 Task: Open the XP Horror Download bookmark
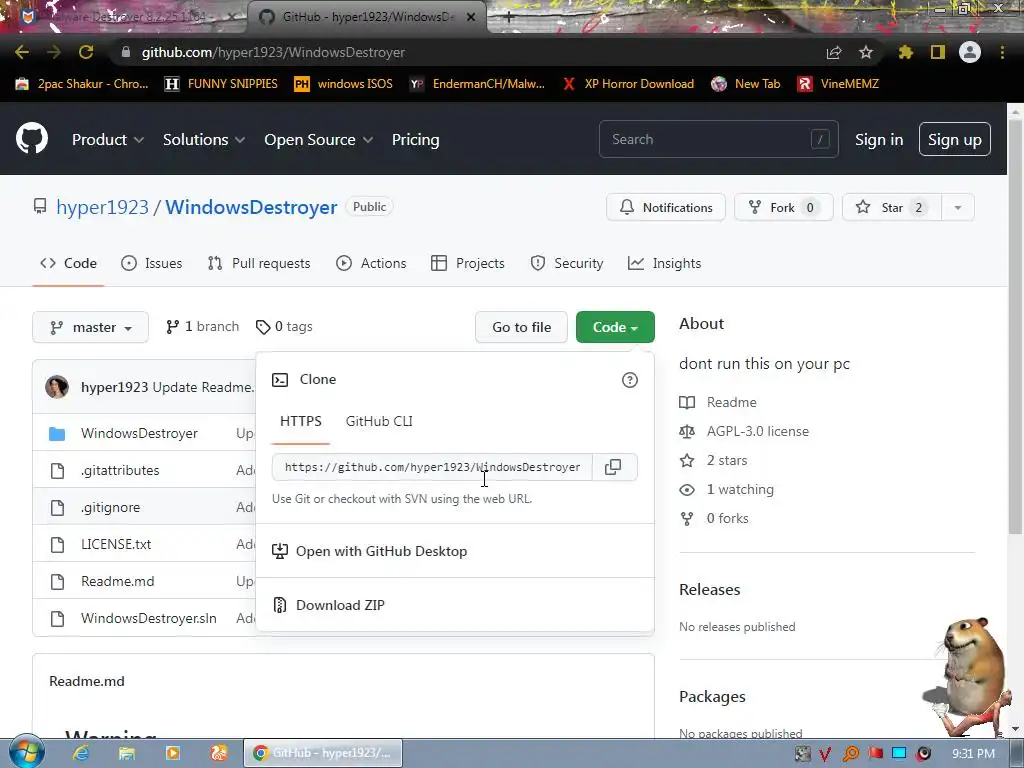pyautogui.click(x=629, y=84)
